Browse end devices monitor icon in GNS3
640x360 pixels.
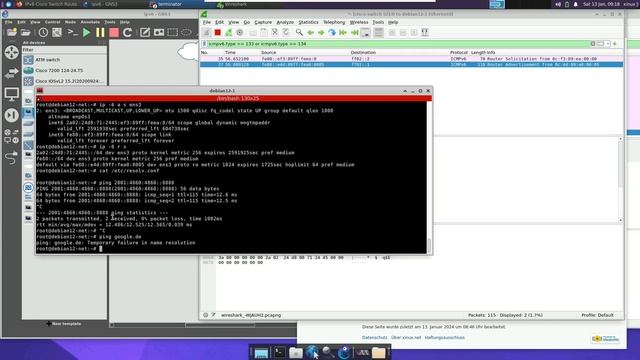click(11, 94)
